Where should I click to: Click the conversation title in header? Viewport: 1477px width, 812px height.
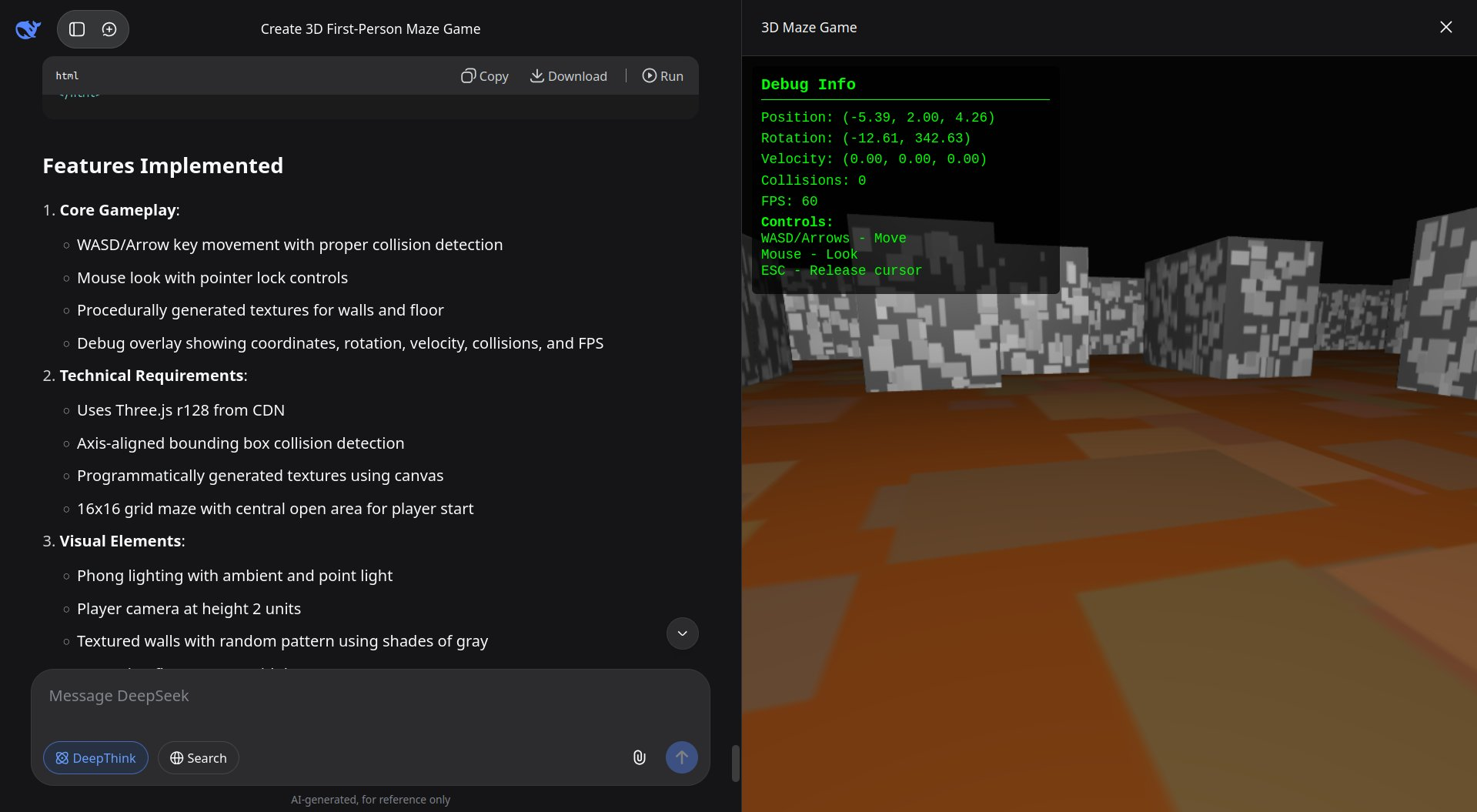[x=370, y=29]
